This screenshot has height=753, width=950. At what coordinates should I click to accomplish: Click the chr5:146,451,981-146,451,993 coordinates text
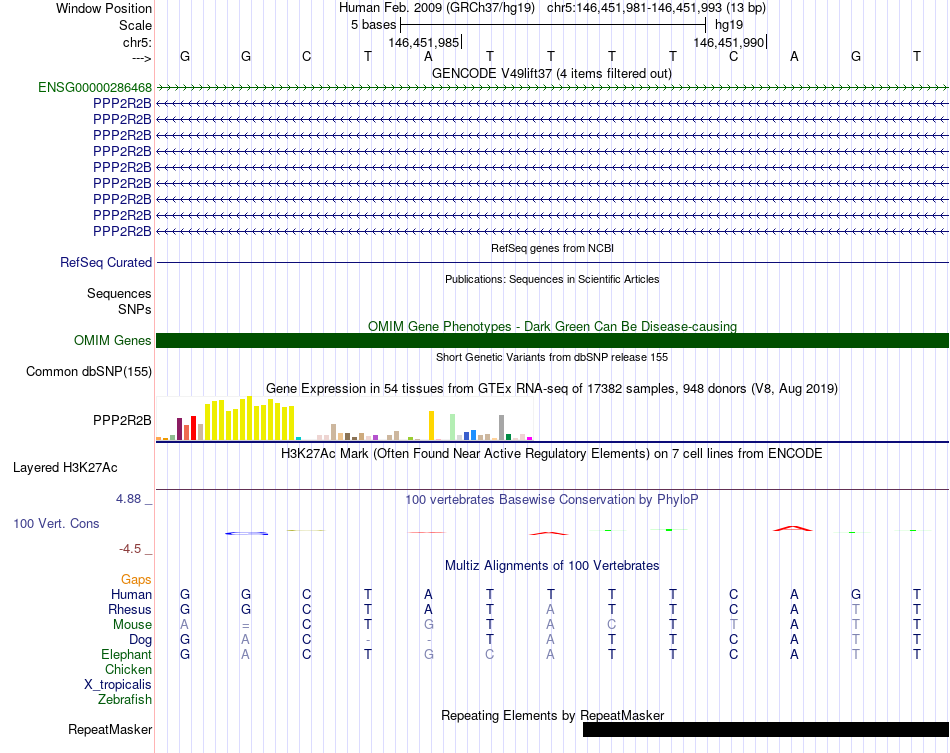(x=656, y=8)
